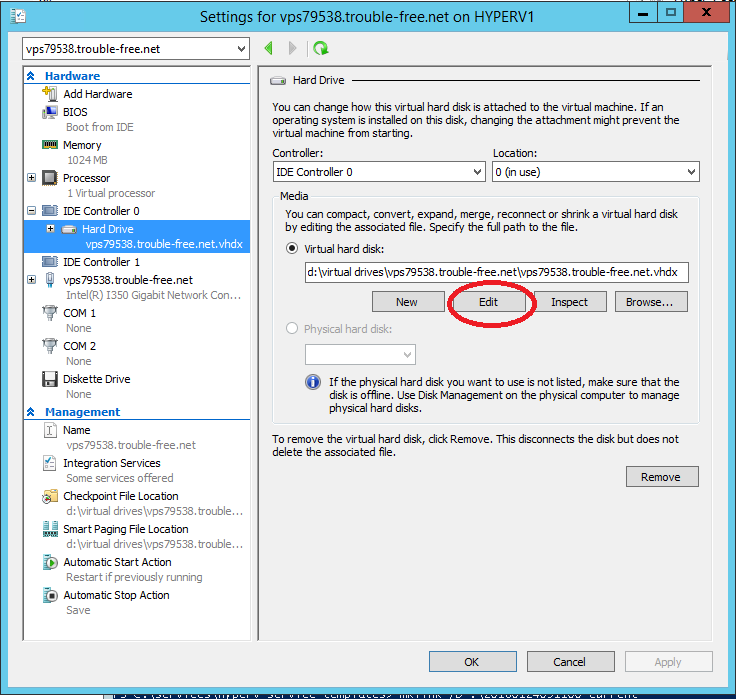736x699 pixels.
Task: Click the OK button
Action: pos(472,661)
